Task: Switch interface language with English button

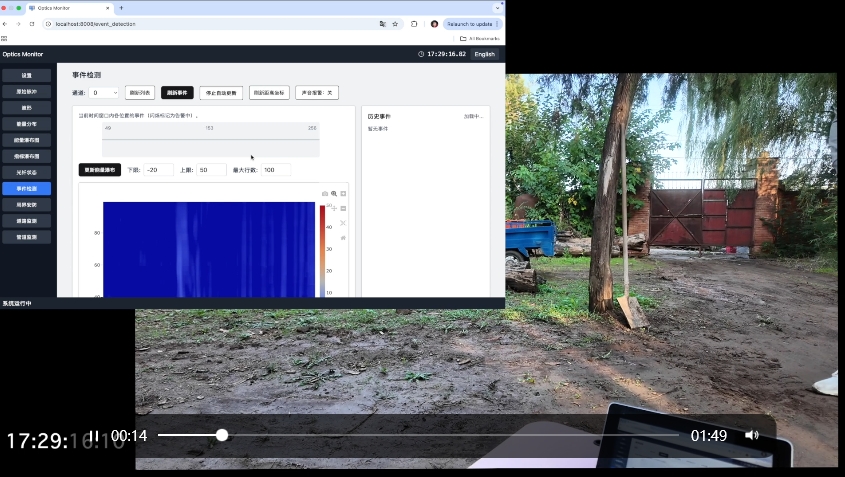Action: (484, 54)
